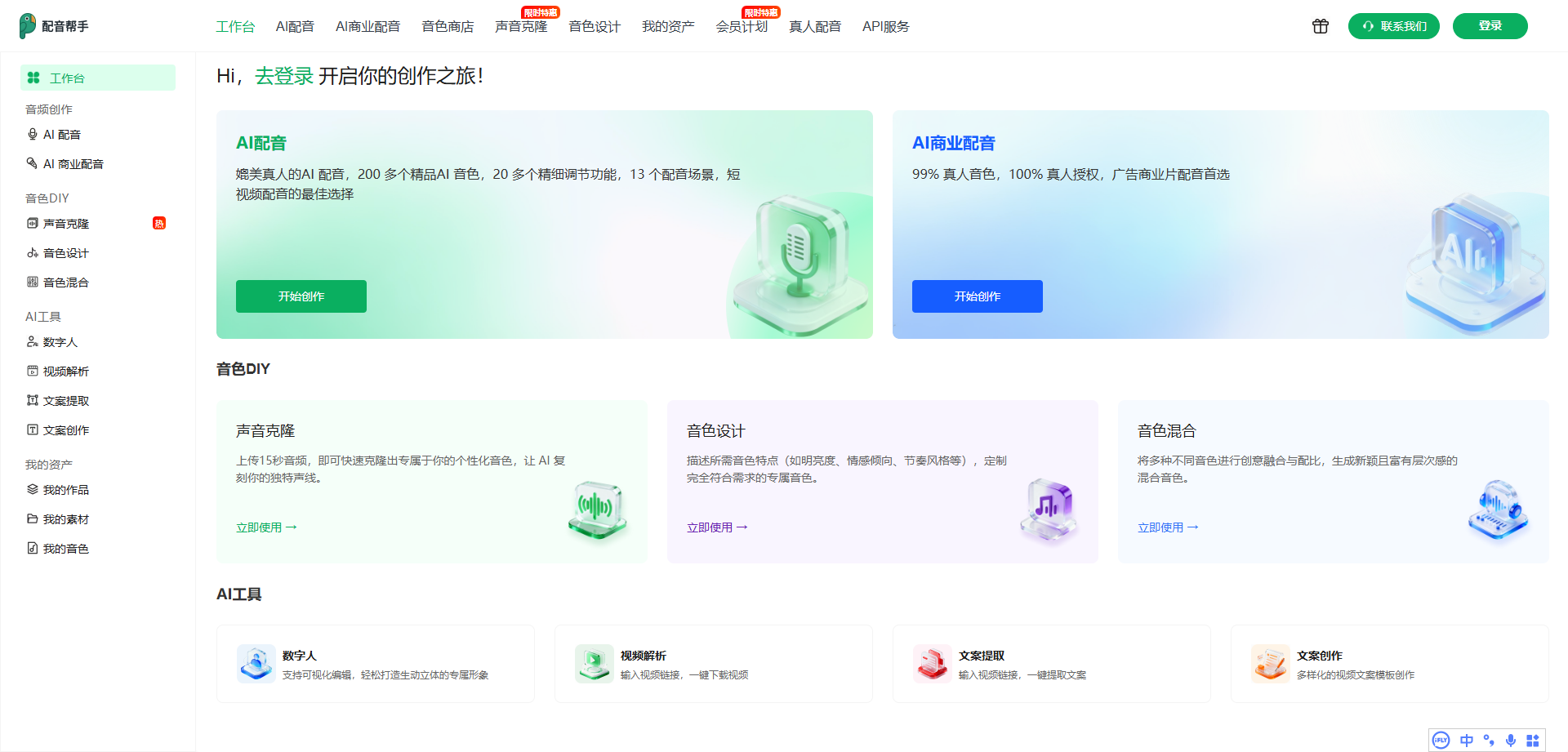Open the 会员计划 navigation tab
Screen dimensions: 1568x752
(742, 27)
